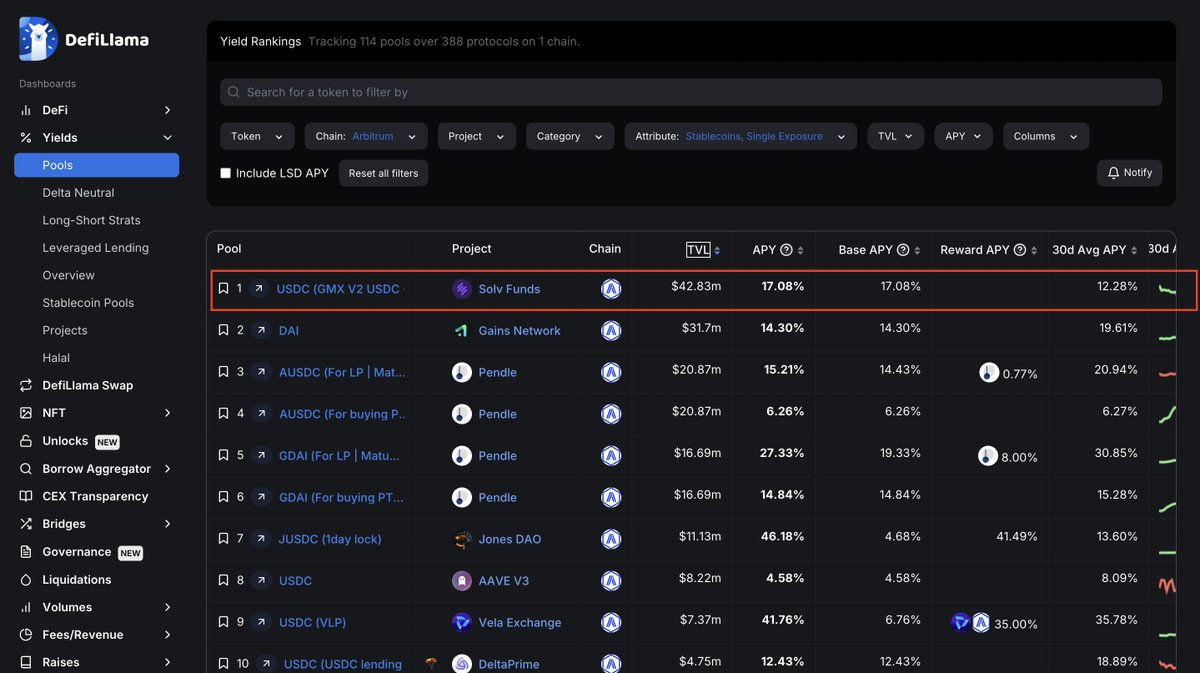Click the Vela Exchange project logo

[461, 622]
